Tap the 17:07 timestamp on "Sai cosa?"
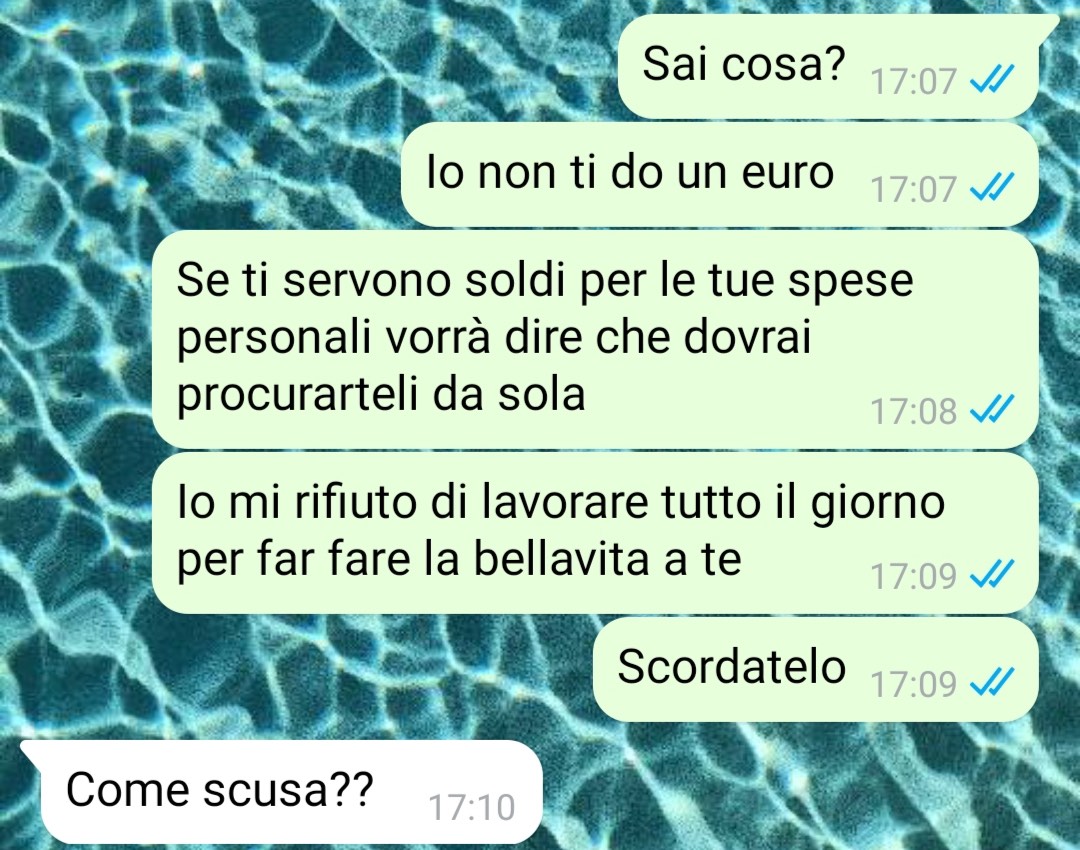This screenshot has width=1080, height=850. (x=913, y=81)
